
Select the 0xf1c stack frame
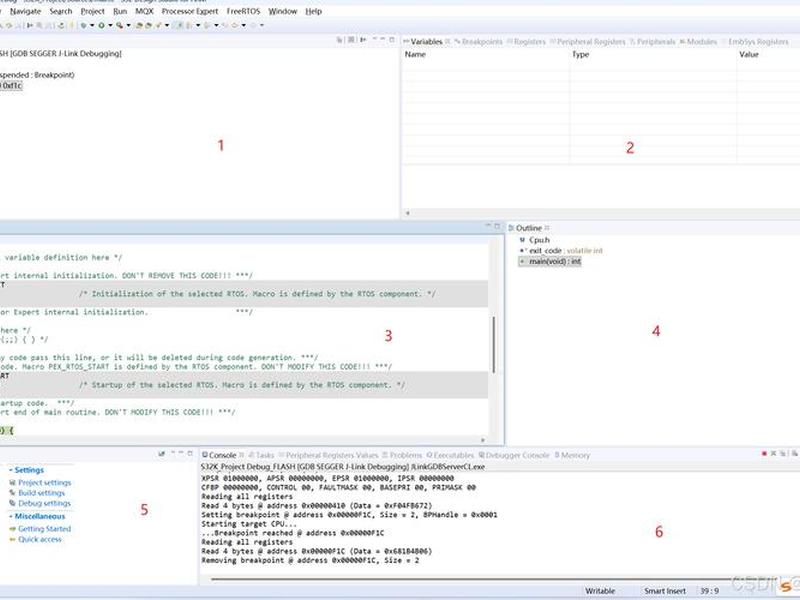[x=11, y=85]
